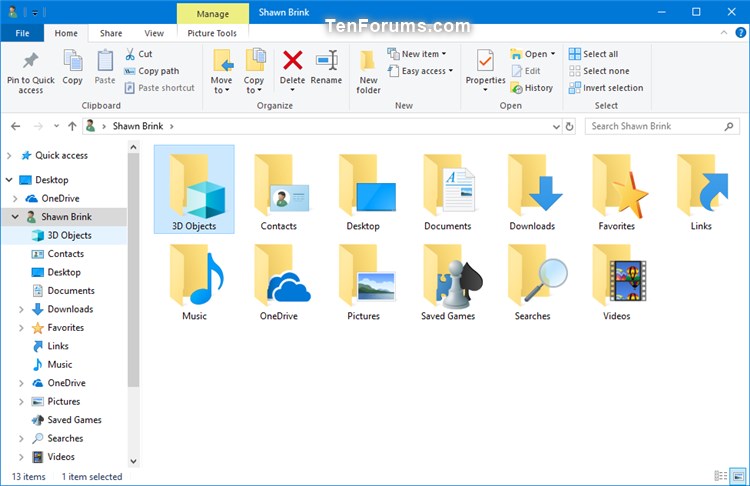Switch to the Share ribbon tab
Image resolution: width=750 pixels, height=486 pixels.
click(111, 33)
